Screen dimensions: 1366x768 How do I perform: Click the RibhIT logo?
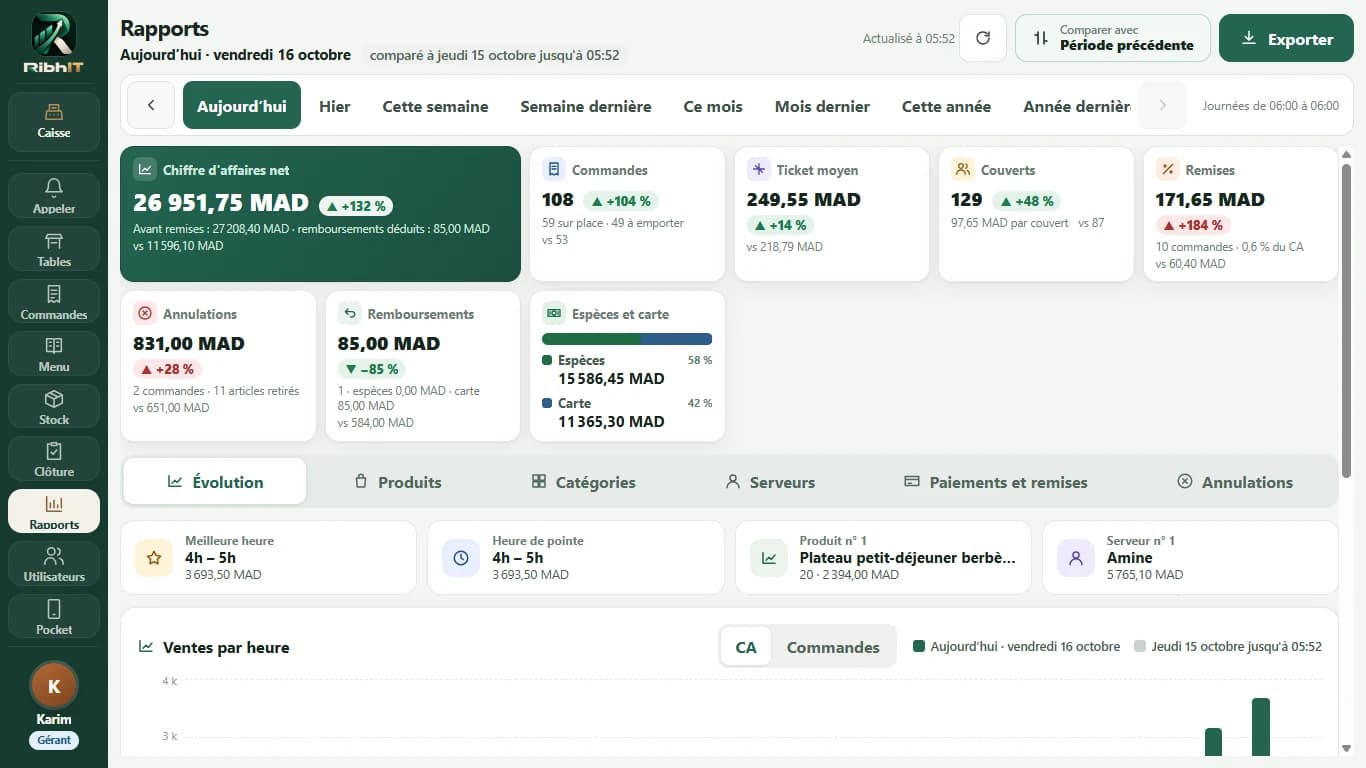click(54, 43)
